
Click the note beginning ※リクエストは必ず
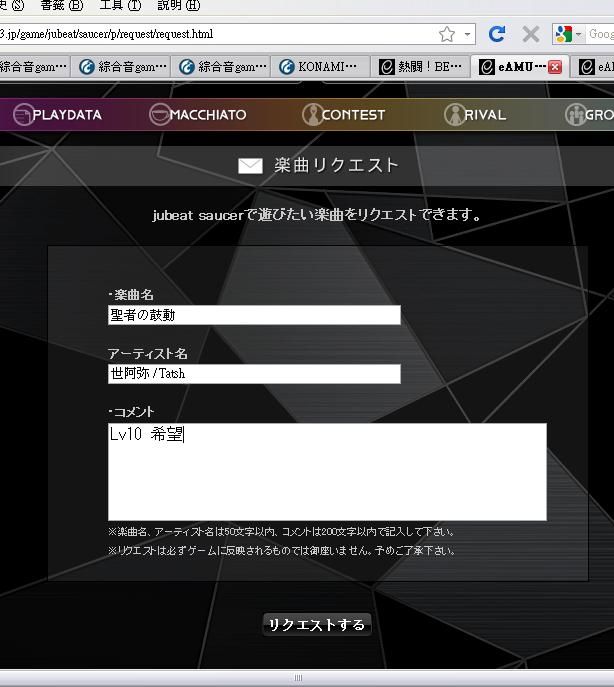[281, 551]
